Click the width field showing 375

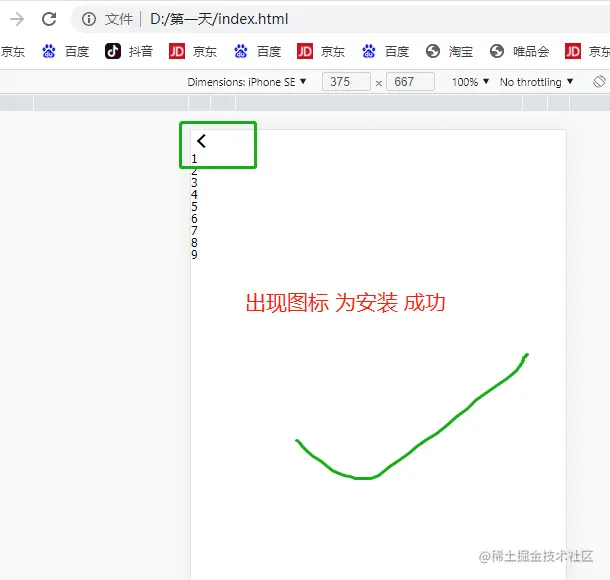(346, 82)
